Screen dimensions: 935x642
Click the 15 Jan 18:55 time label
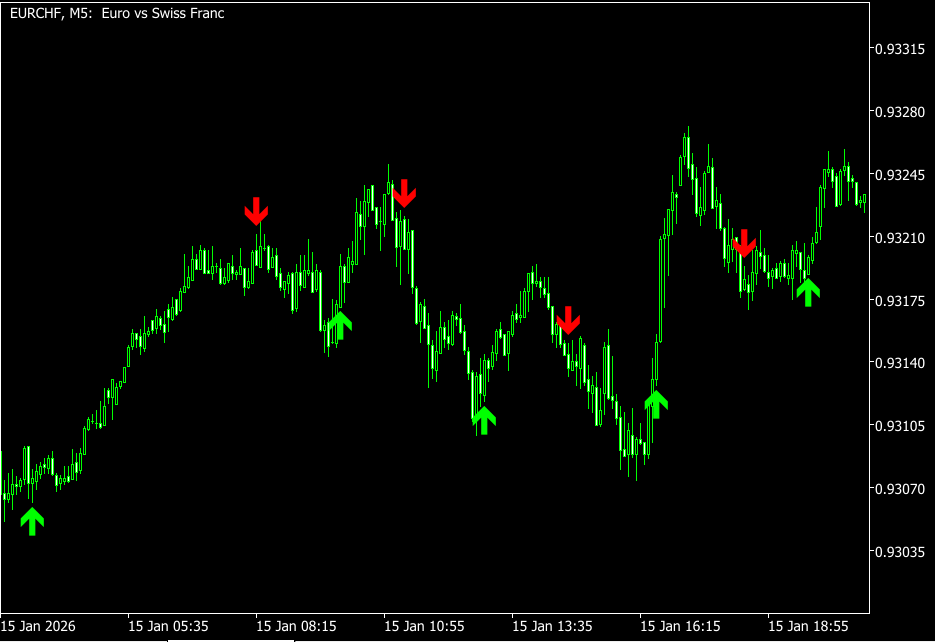click(808, 627)
